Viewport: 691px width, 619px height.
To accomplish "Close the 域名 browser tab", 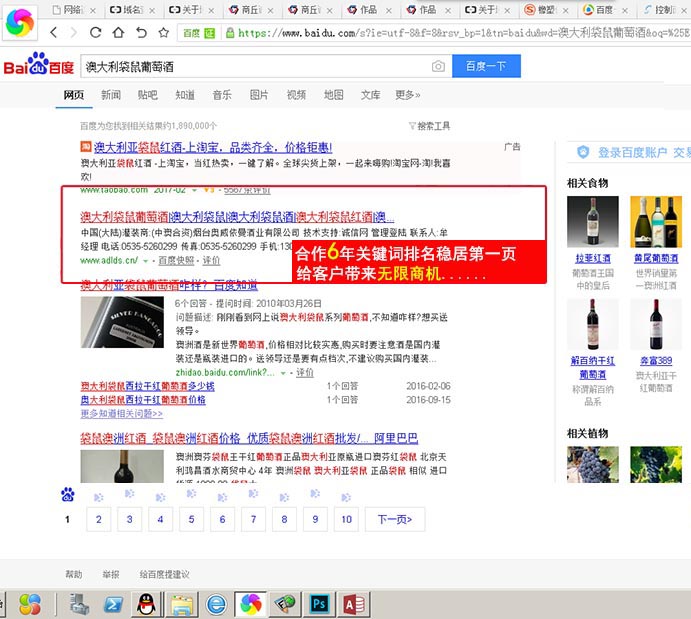I will click(152, 10).
